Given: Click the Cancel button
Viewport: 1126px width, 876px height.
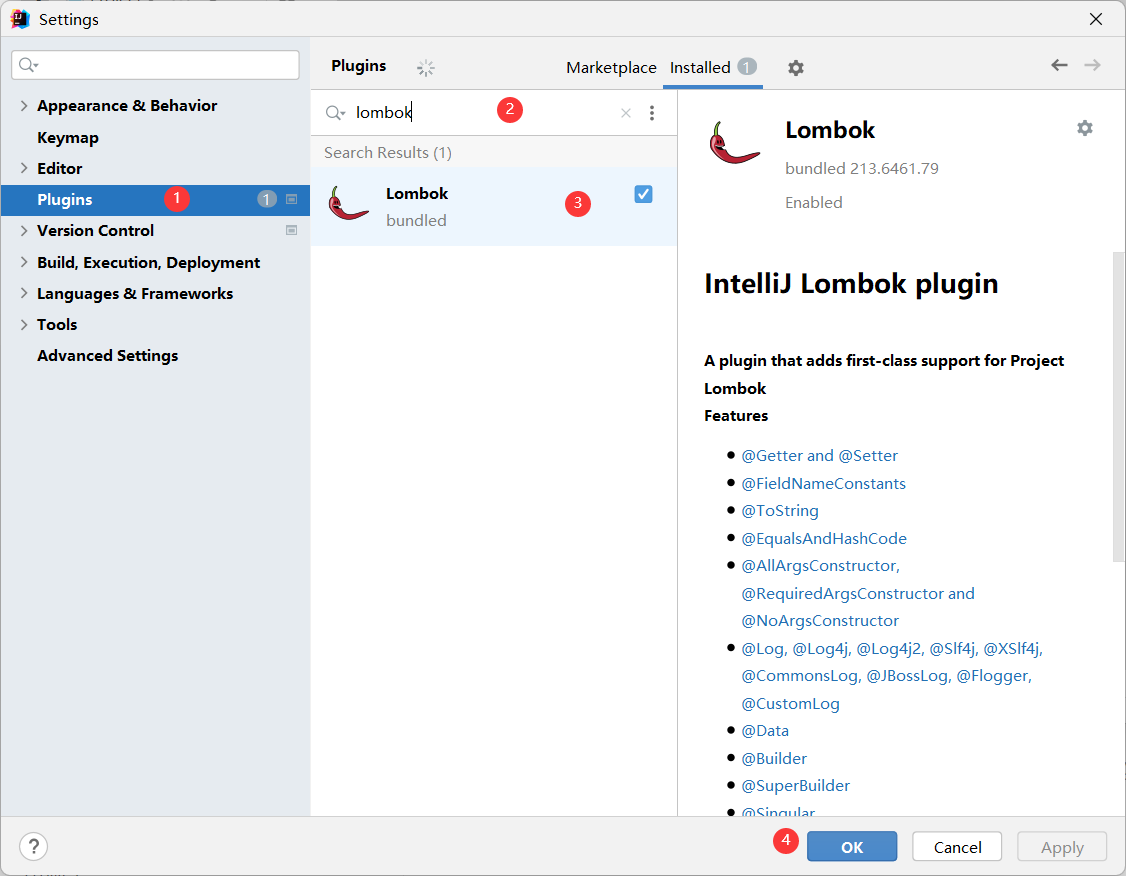Looking at the screenshot, I should pyautogui.click(x=957, y=847).
